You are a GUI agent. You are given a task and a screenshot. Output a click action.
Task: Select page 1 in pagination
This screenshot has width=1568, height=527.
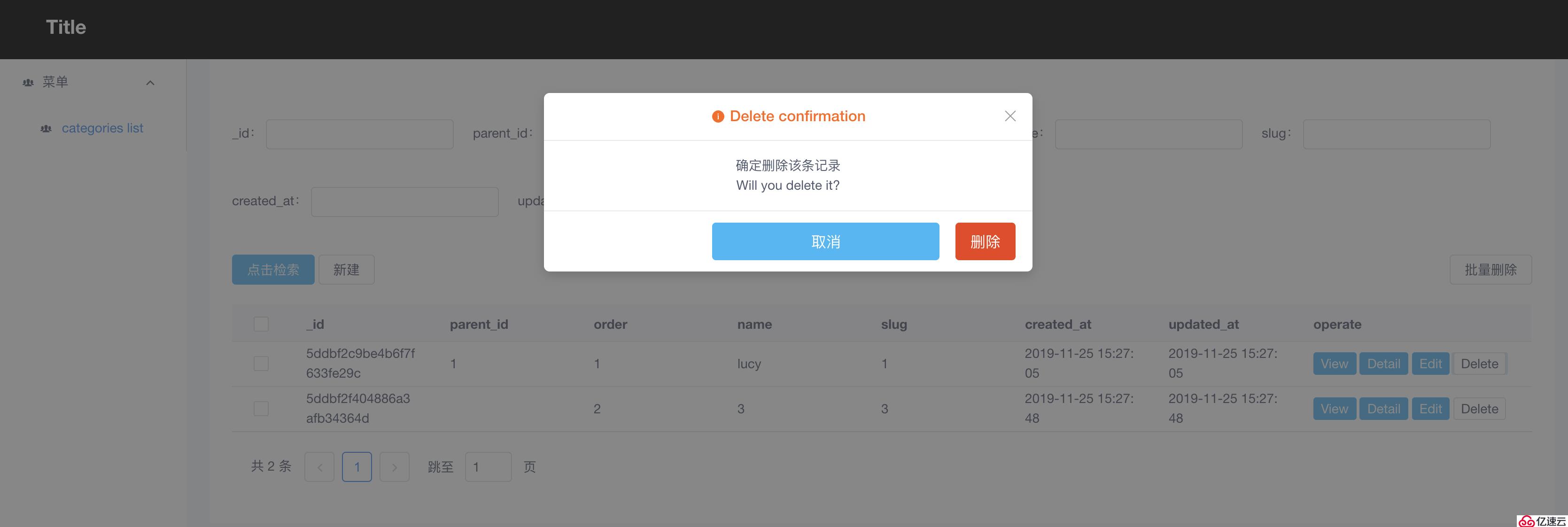pyautogui.click(x=357, y=467)
